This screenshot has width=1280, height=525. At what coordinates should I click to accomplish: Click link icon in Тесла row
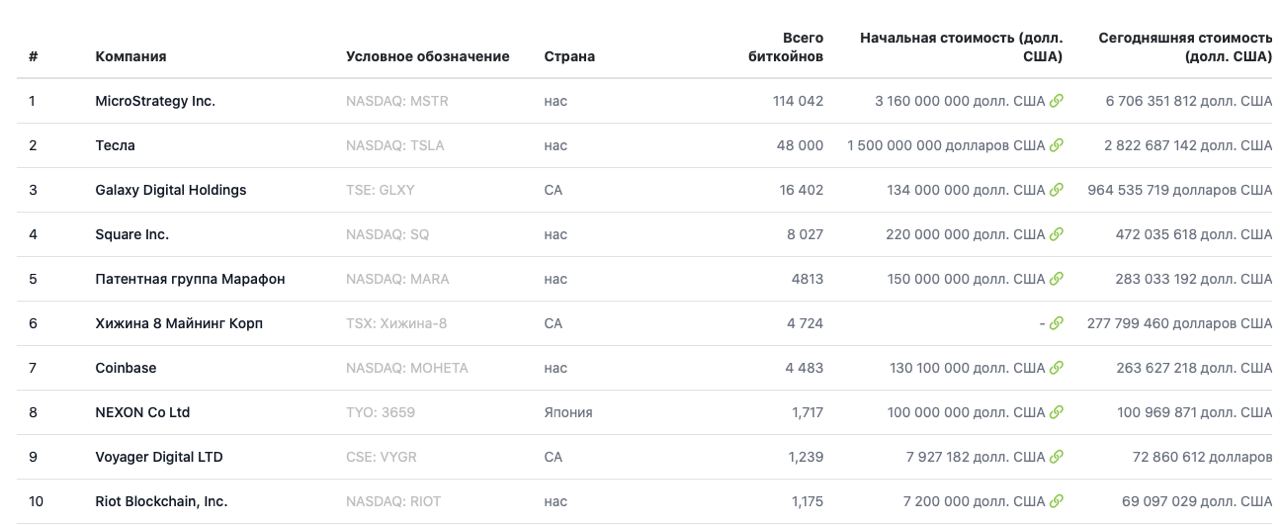[1056, 145]
